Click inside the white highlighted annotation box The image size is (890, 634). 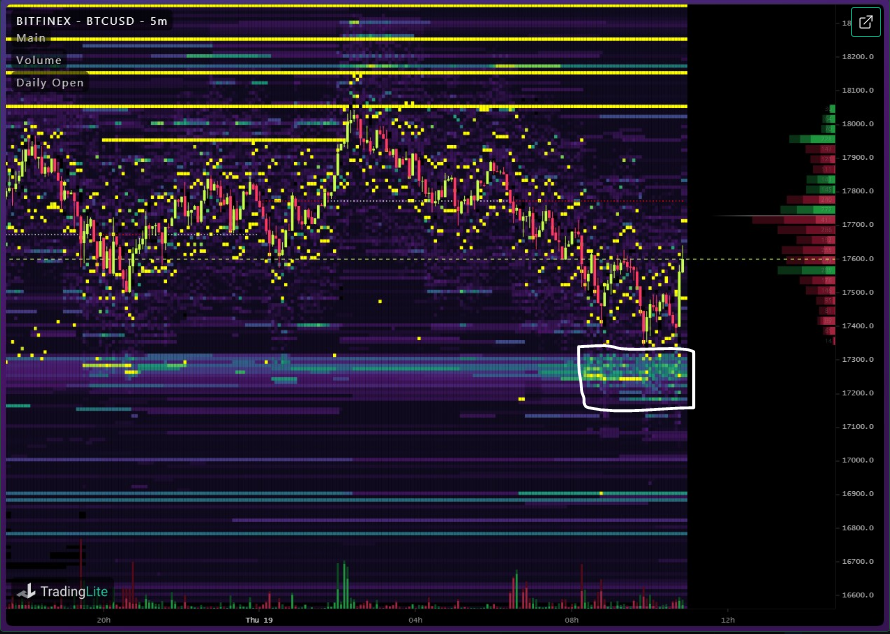pos(637,378)
